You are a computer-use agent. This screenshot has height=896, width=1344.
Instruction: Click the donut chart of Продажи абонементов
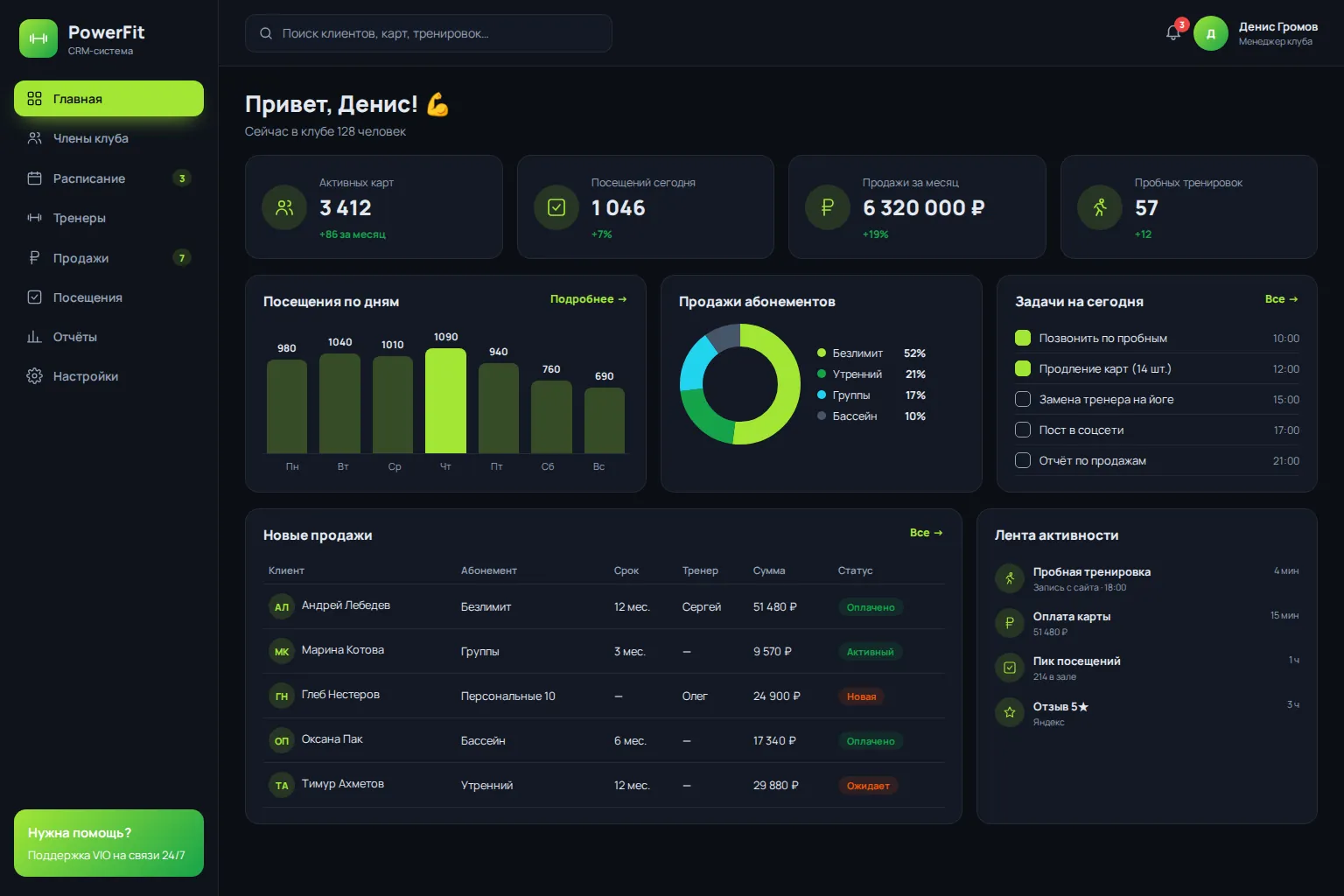click(x=740, y=384)
